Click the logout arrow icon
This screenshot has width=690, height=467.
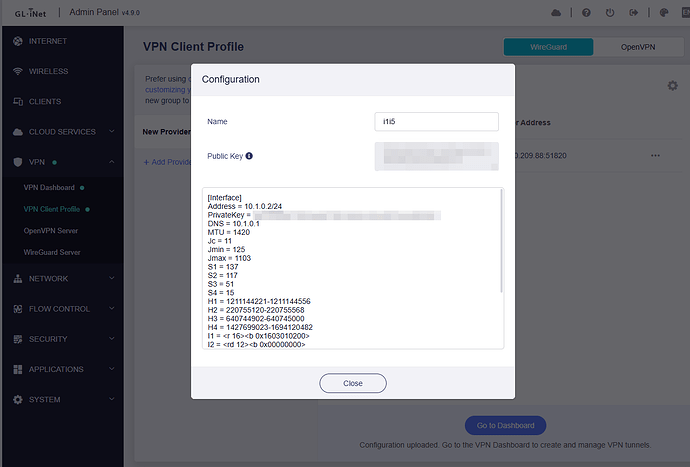point(634,13)
